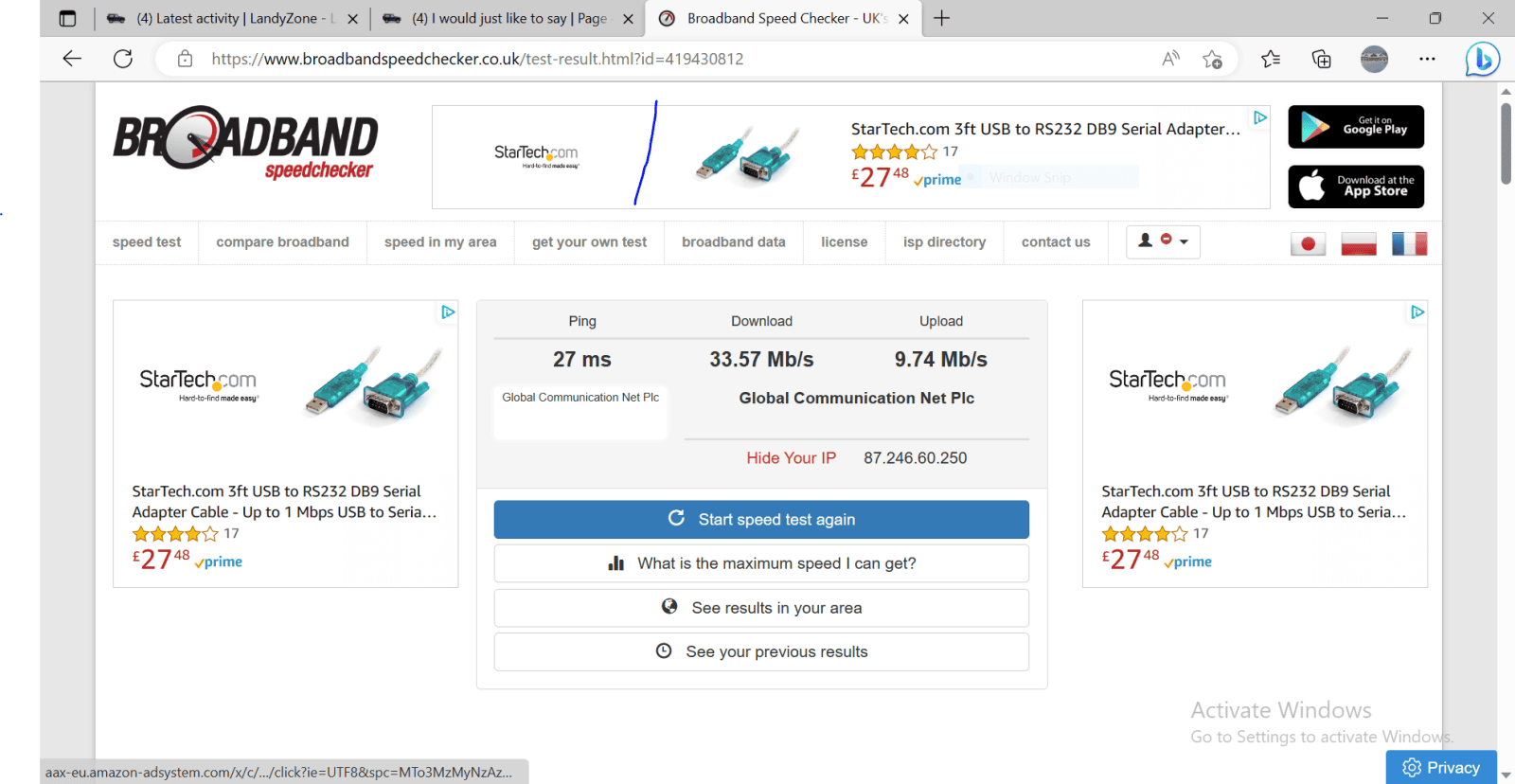Screen dimensions: 1515x784
Task: Click Start speed test again button
Action: (x=761, y=520)
